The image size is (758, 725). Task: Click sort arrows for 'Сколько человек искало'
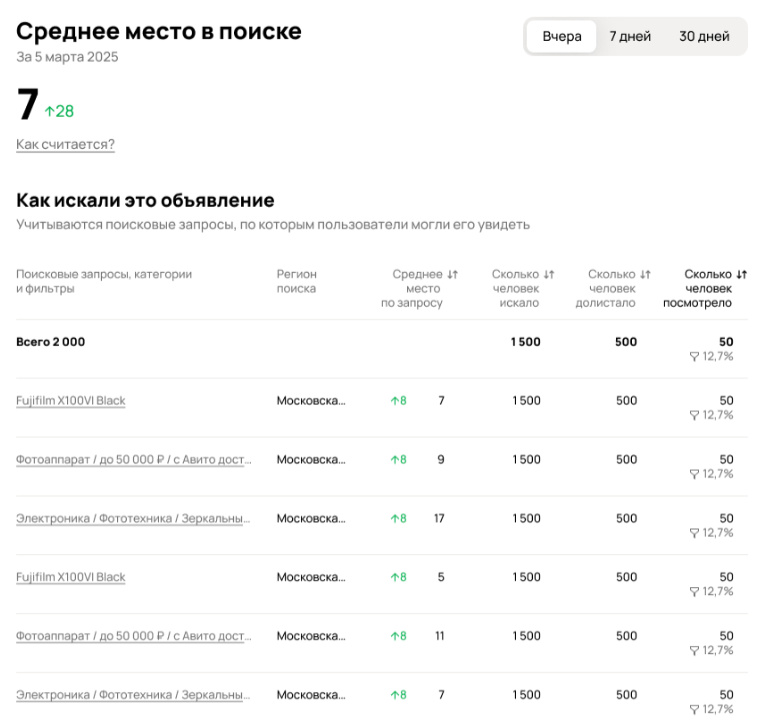pyautogui.click(x=548, y=274)
